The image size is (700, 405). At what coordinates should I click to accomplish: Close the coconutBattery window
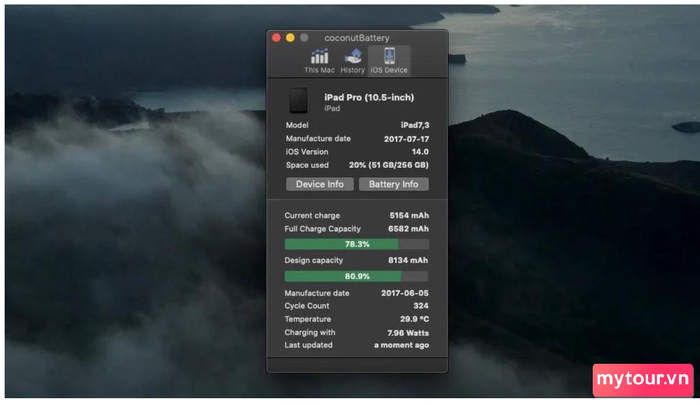pyautogui.click(x=276, y=38)
